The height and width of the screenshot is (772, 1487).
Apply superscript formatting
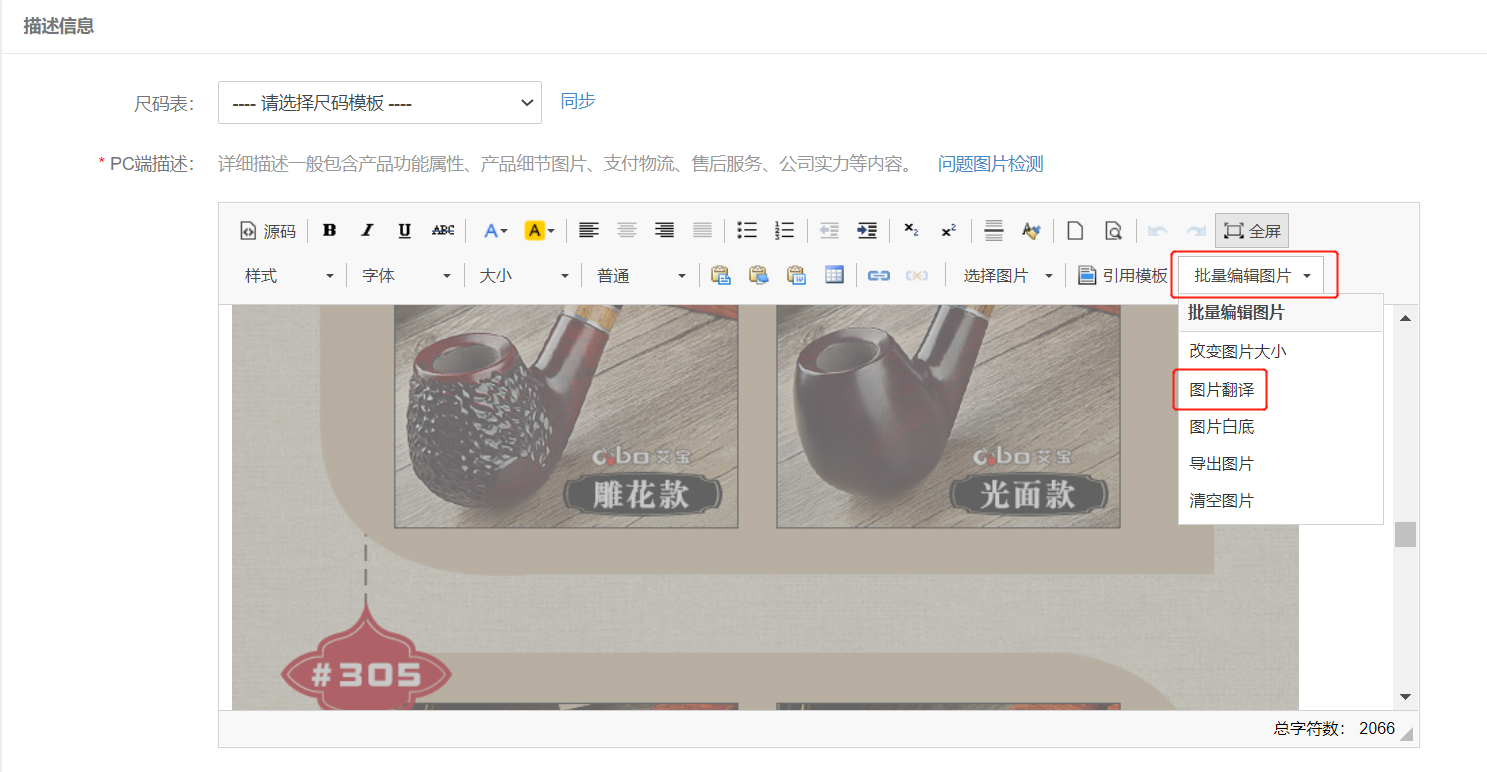pos(949,231)
